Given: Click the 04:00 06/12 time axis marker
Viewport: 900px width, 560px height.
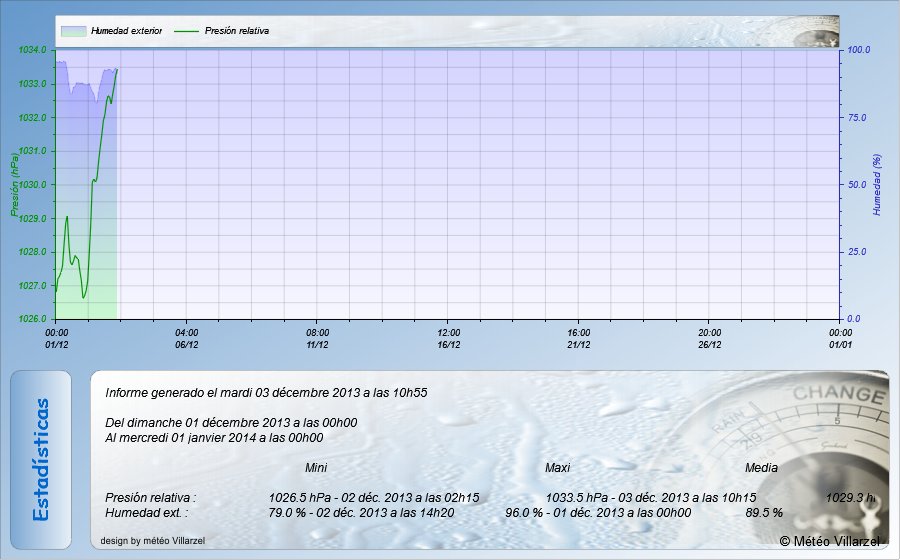Looking at the screenshot, I should point(187,338).
